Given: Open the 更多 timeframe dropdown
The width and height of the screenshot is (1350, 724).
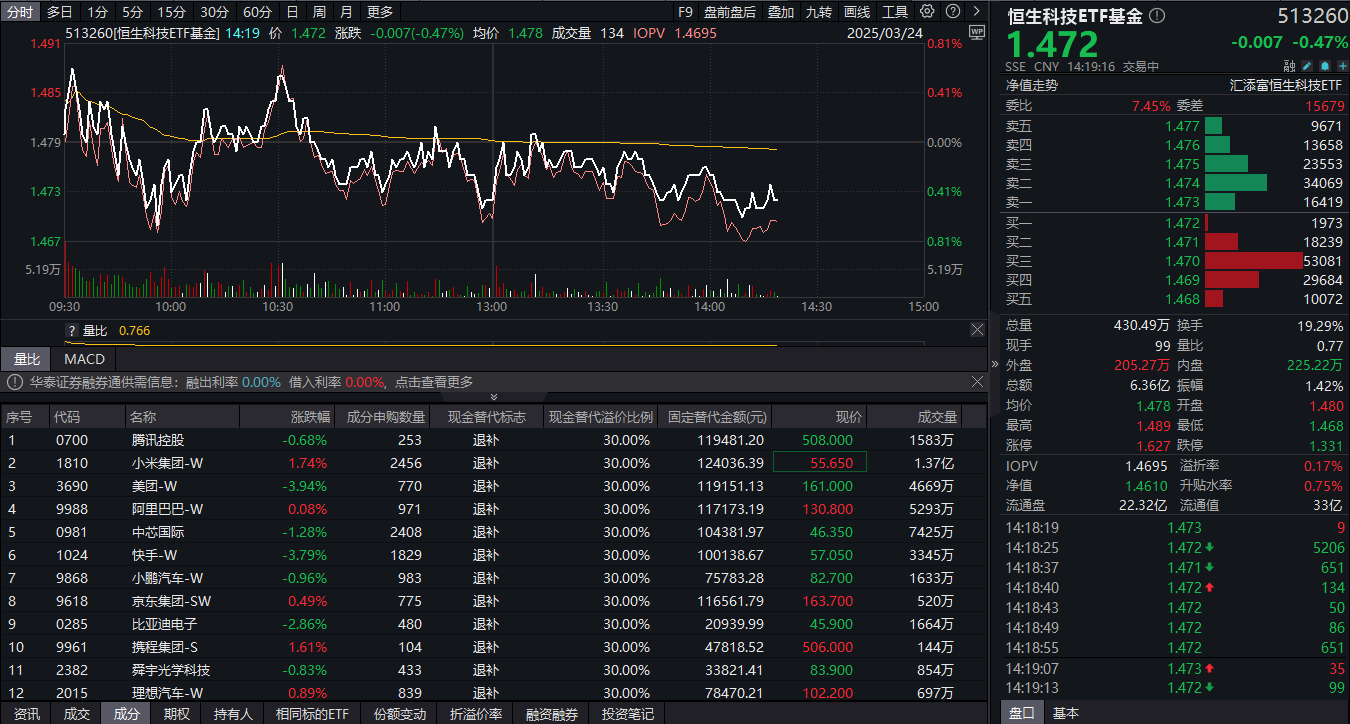Looking at the screenshot, I should [378, 12].
